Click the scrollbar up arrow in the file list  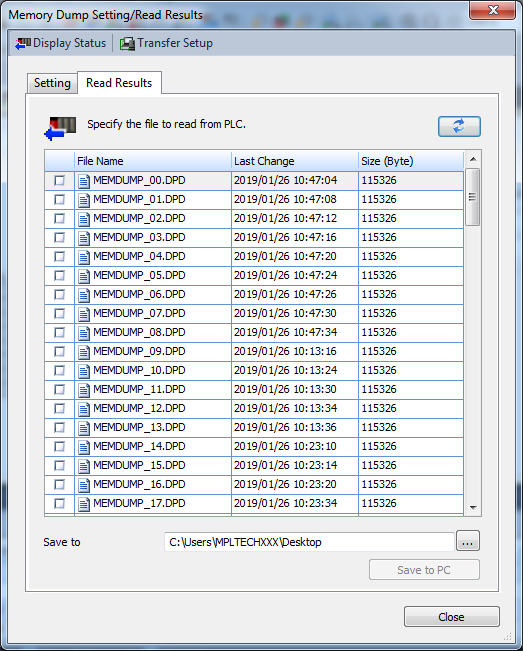473,159
